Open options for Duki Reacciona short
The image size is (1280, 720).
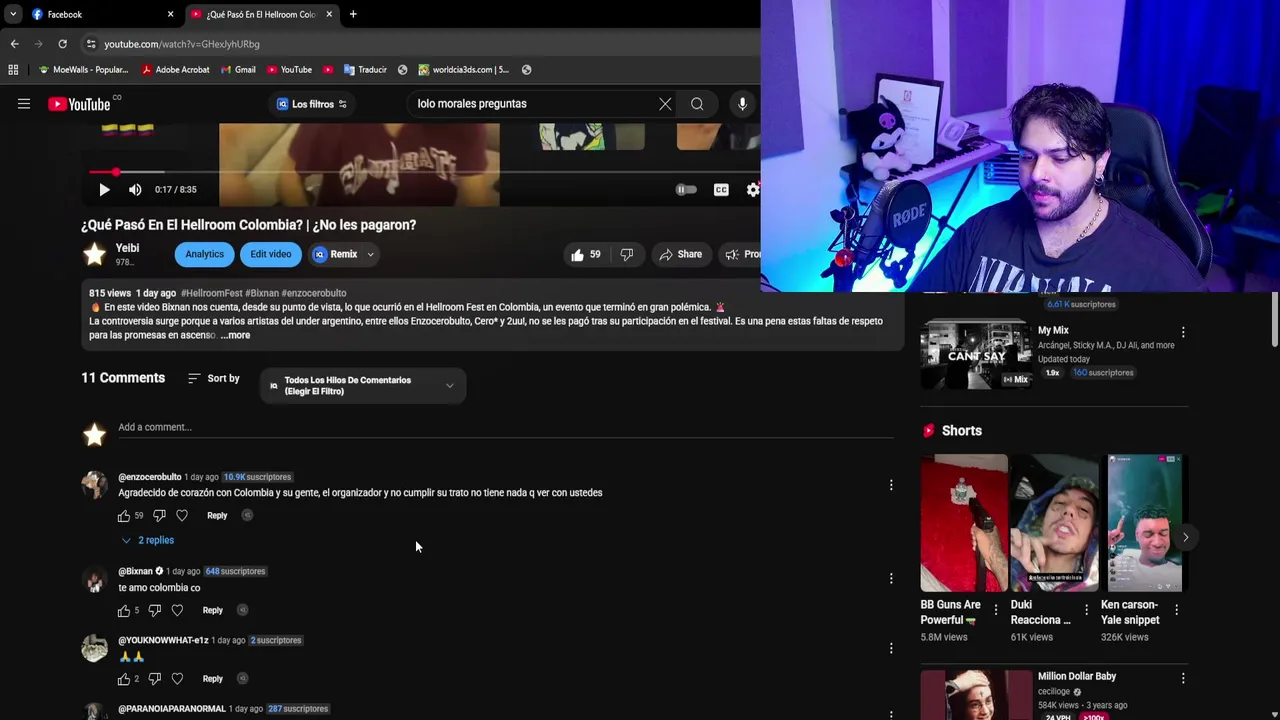(x=1086, y=610)
